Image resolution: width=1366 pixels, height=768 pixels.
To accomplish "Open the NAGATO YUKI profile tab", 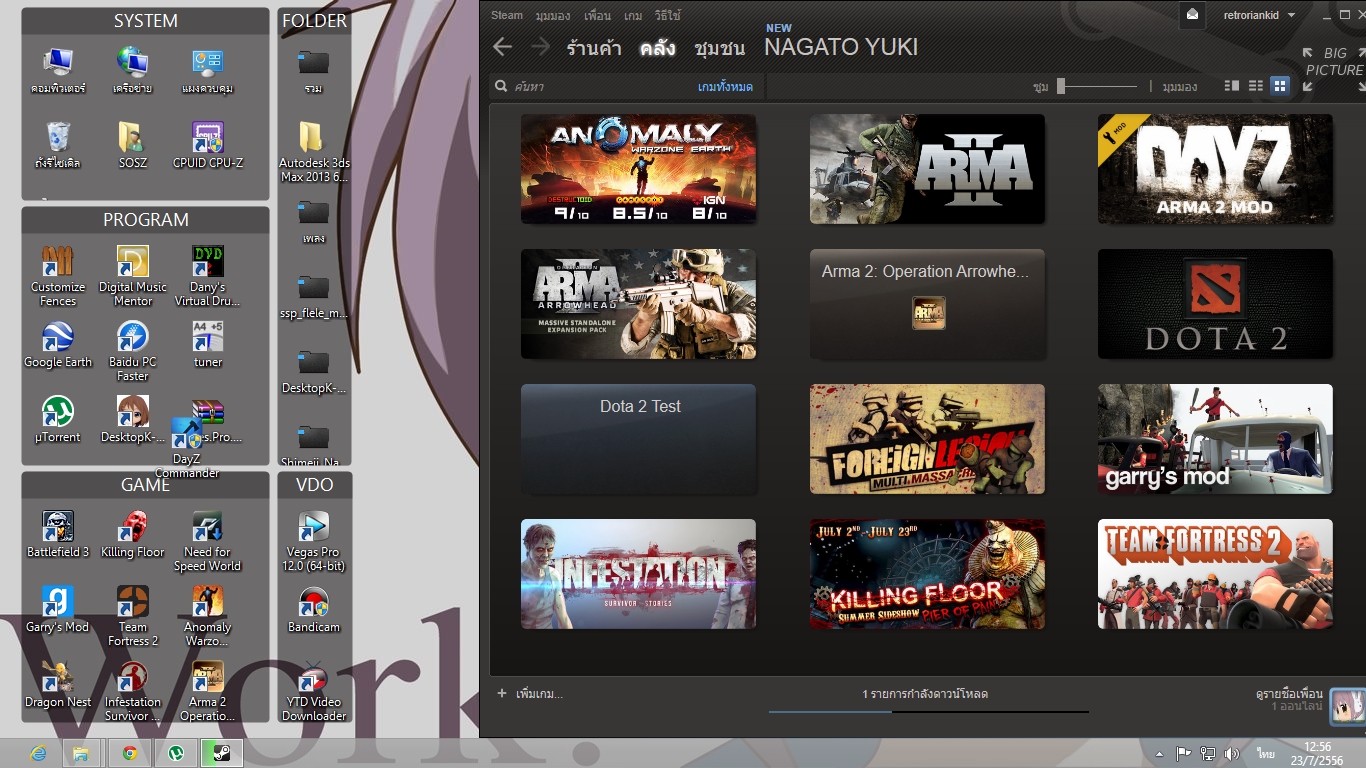I will [x=841, y=47].
